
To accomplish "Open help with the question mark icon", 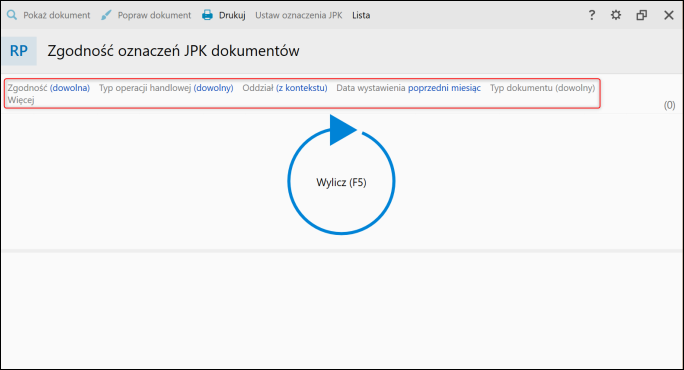I will tap(592, 15).
